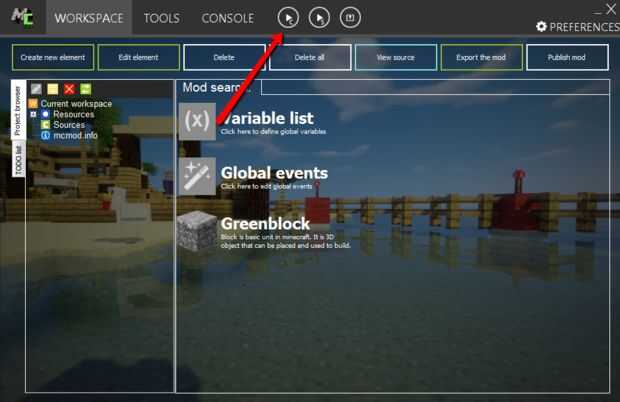The height and width of the screenshot is (402, 620).
Task: Click the export mod circle icon
Action: click(x=350, y=18)
